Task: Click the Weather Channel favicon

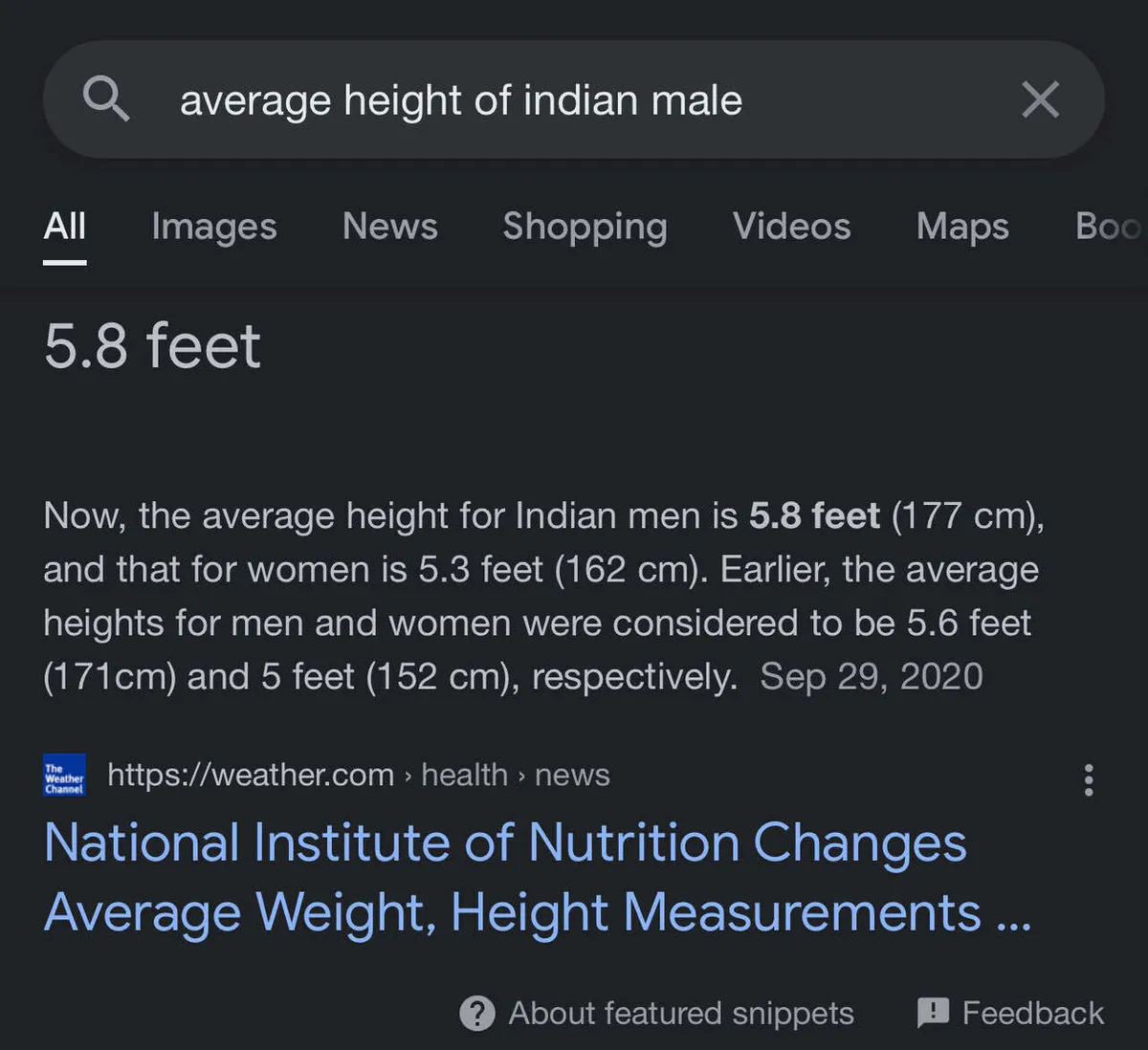Action: coord(64,776)
